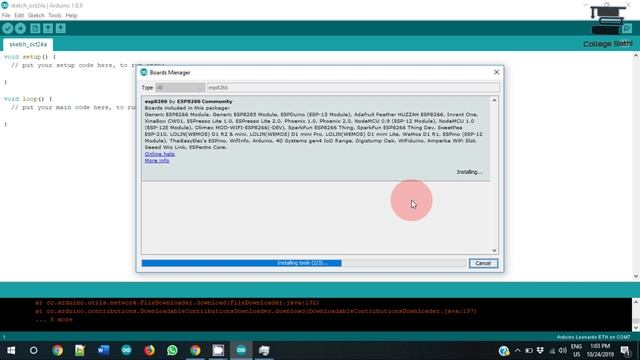Open the File menu
The image size is (640, 360).
(6, 15)
